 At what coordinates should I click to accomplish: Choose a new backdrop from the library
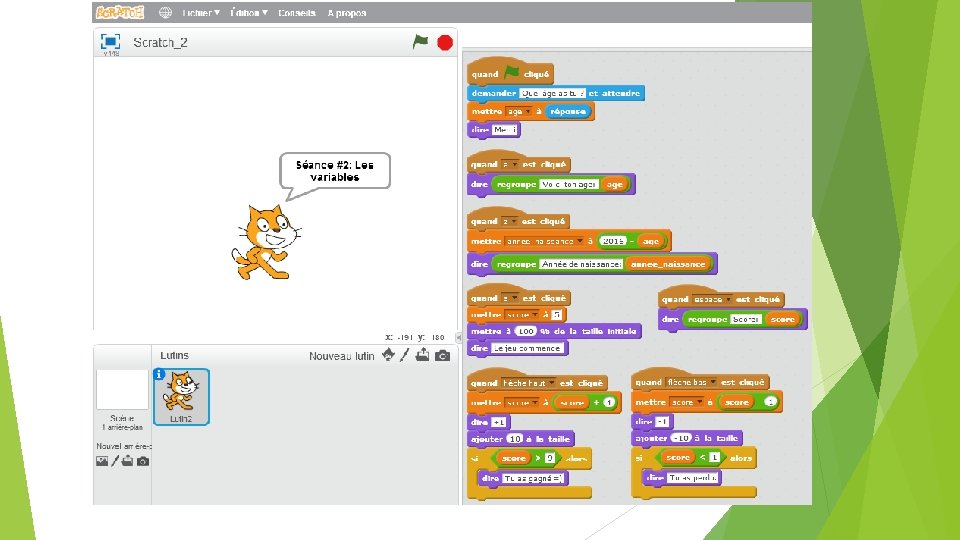pyautogui.click(x=102, y=461)
